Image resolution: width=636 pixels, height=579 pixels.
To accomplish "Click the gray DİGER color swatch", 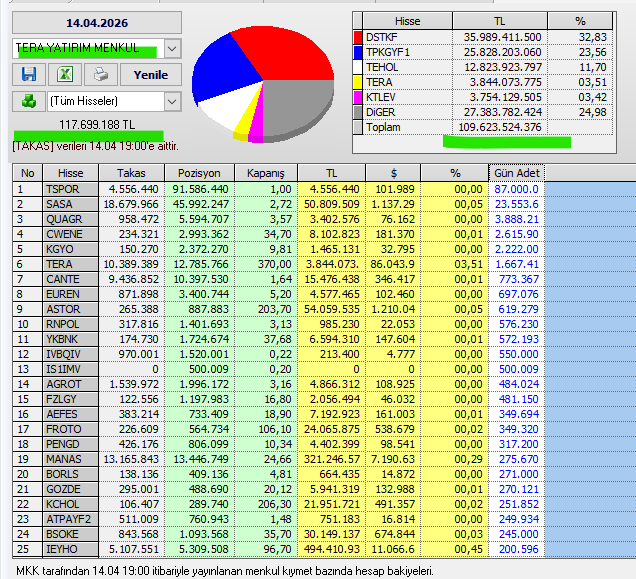I will (x=358, y=112).
